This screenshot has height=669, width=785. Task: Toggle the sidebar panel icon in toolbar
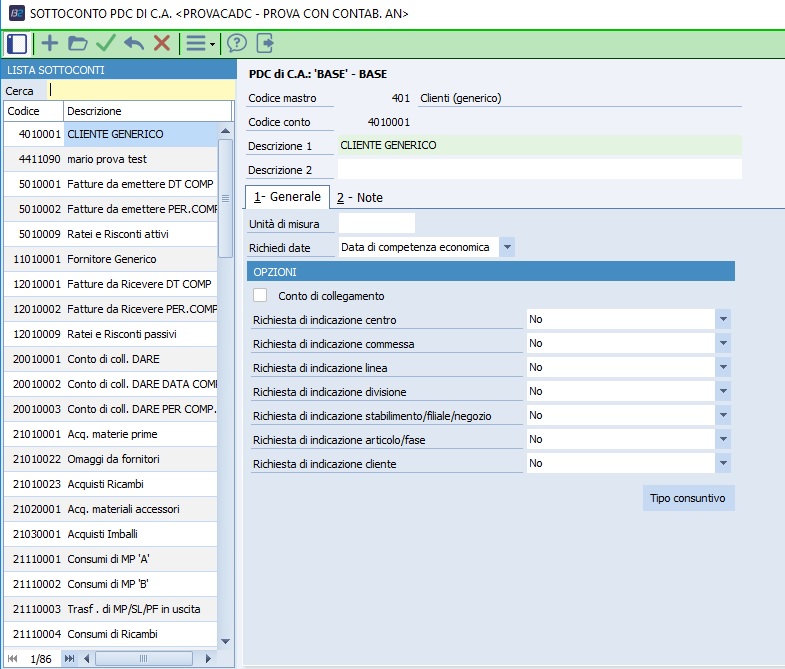16,43
